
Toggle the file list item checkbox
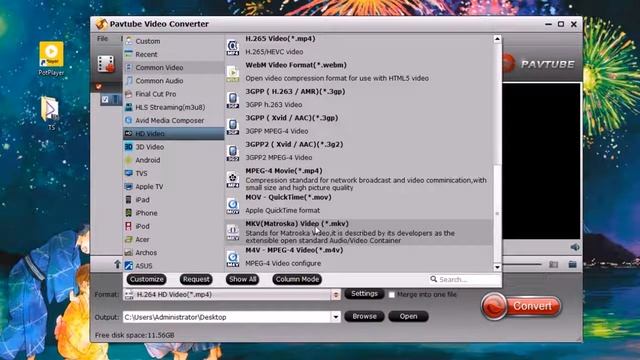(x=105, y=99)
